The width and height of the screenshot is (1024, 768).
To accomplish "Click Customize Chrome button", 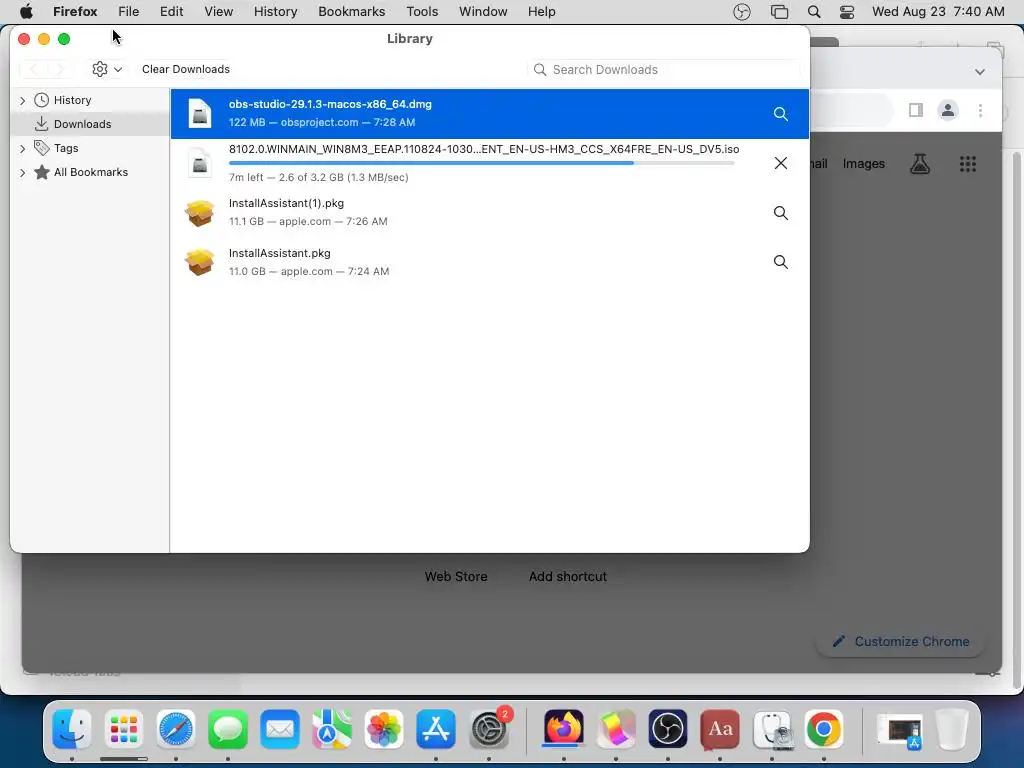I will point(901,641).
